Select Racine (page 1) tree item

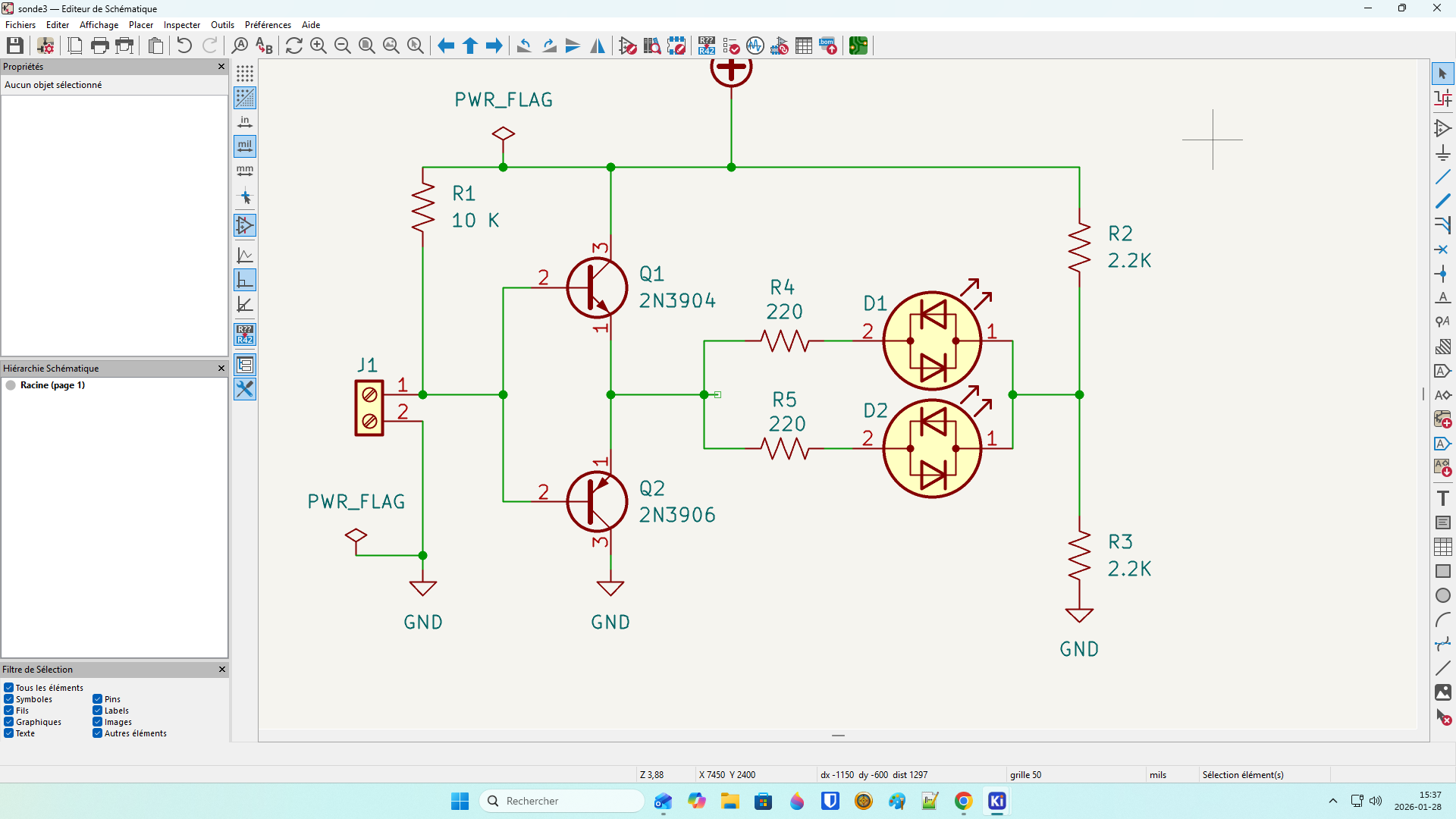pos(52,385)
